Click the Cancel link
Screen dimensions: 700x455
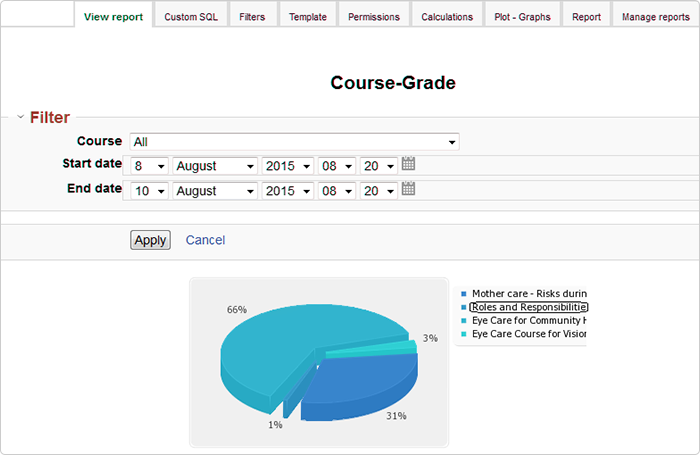click(x=205, y=240)
